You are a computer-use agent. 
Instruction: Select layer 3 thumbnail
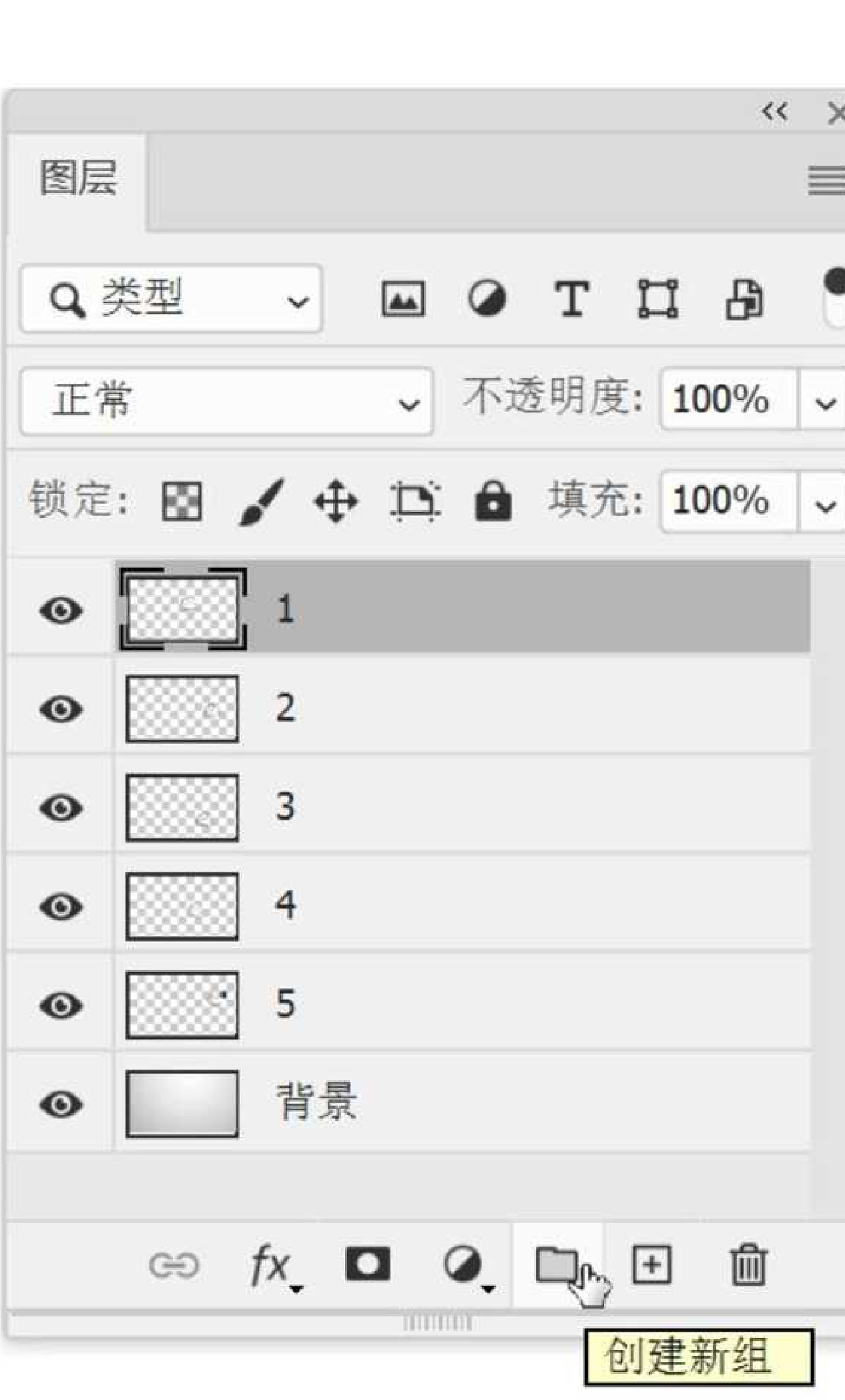click(182, 807)
